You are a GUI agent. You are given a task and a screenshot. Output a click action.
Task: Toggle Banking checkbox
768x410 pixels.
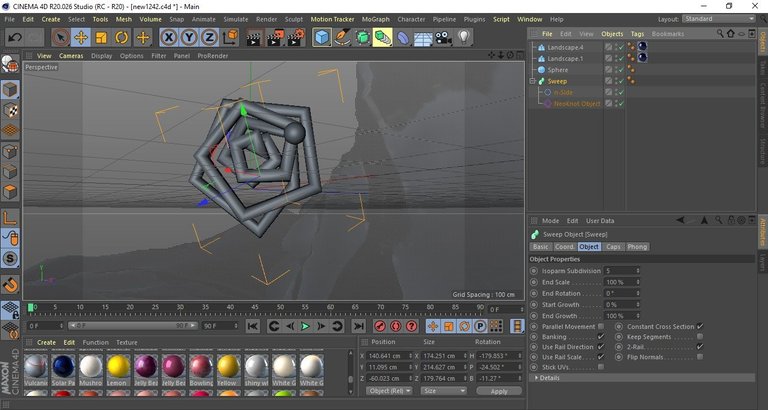[x=601, y=337]
